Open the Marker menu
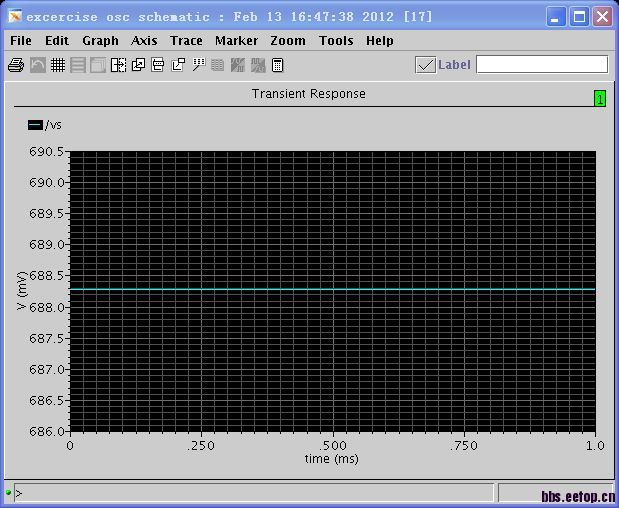 (236, 41)
